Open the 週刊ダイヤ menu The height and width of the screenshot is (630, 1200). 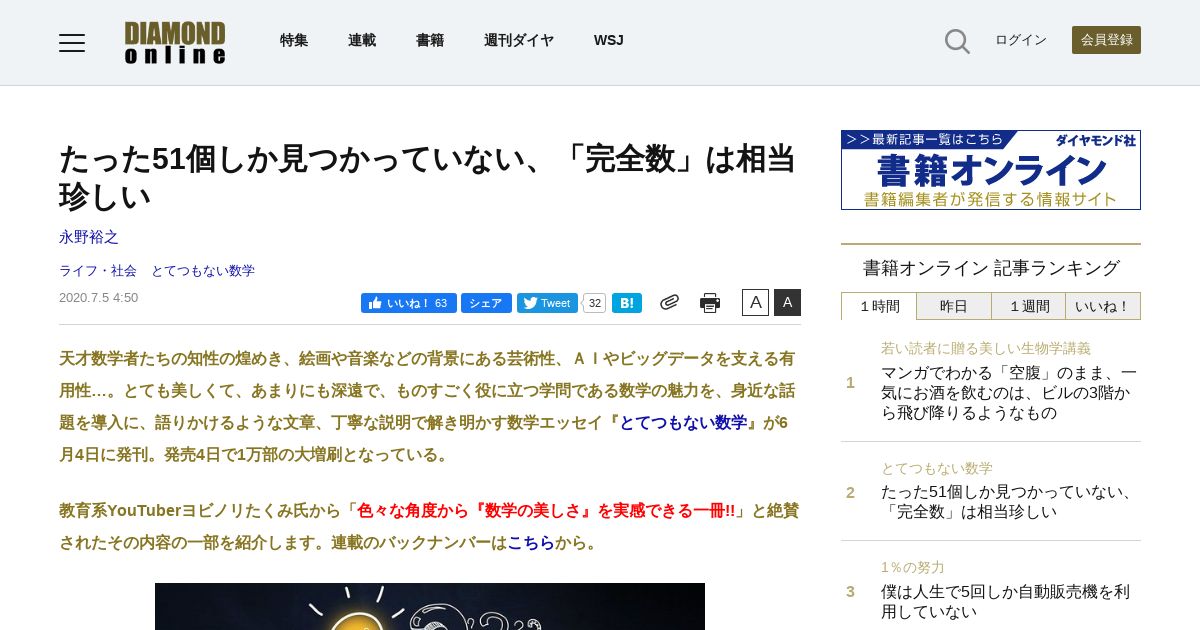519,40
